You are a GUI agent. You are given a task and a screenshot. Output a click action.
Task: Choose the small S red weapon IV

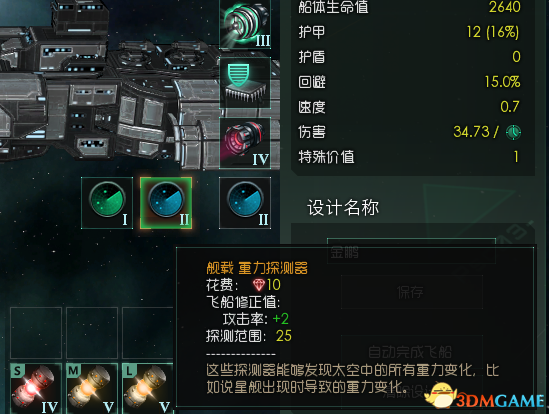click(x=36, y=389)
